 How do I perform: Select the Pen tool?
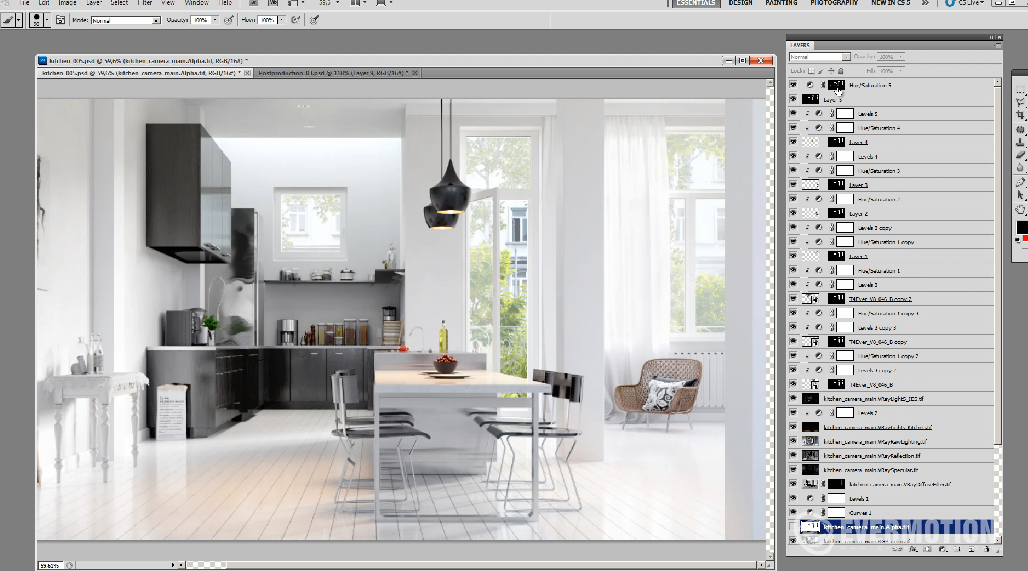pyautogui.click(x=1021, y=182)
